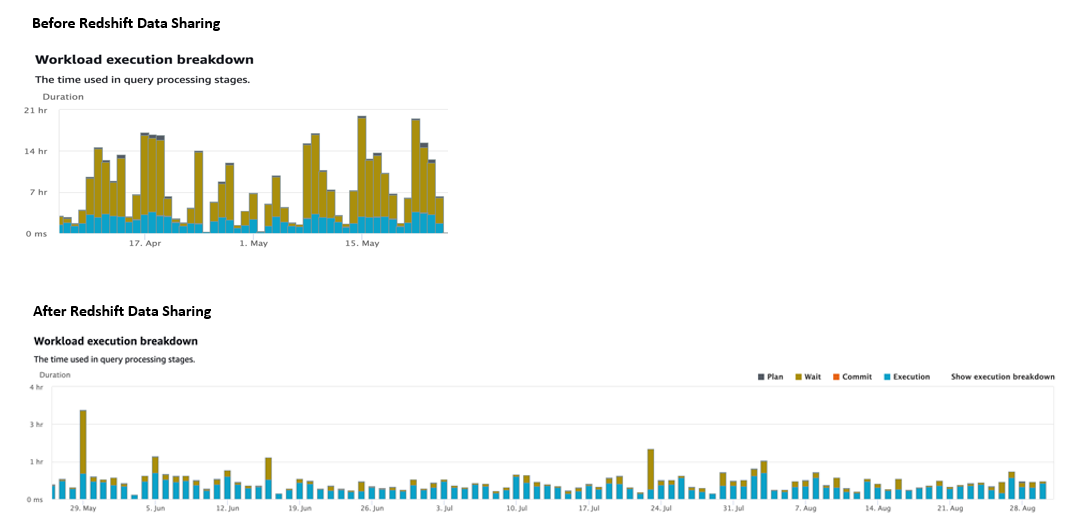Click the 17. Jul date label
This screenshot has height=531, width=1065.
pyautogui.click(x=588, y=508)
